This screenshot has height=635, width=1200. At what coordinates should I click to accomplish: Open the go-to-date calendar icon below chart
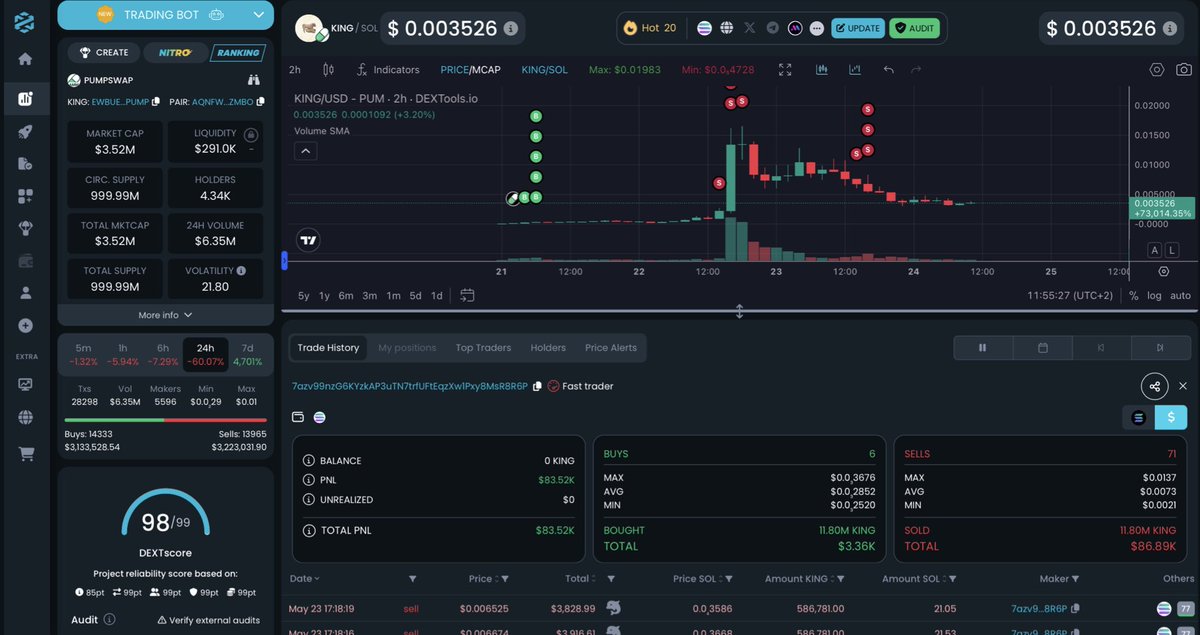coord(467,295)
